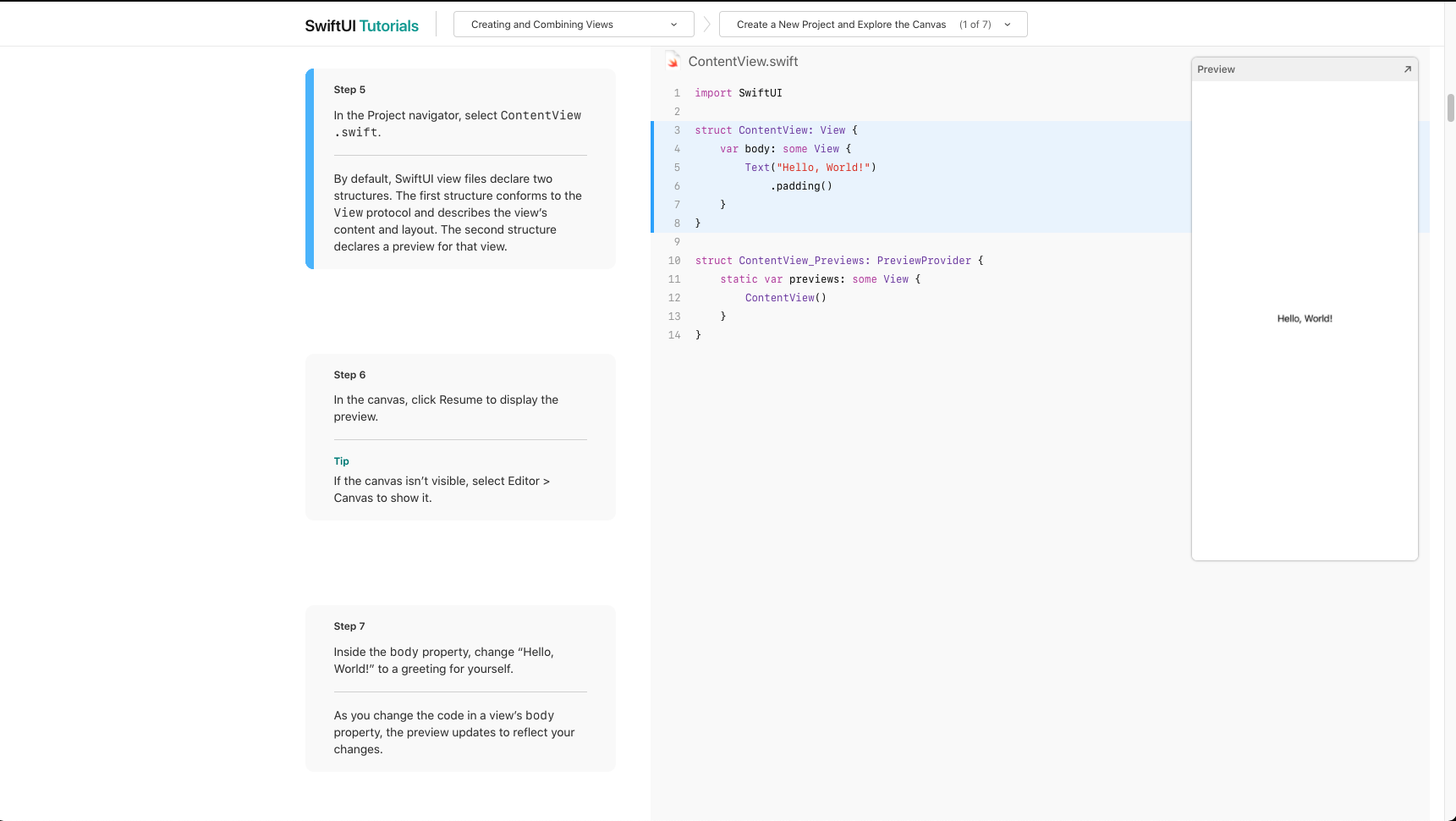
Task: Click the page's vertical scrollbar thumb
Action: coord(1450,108)
